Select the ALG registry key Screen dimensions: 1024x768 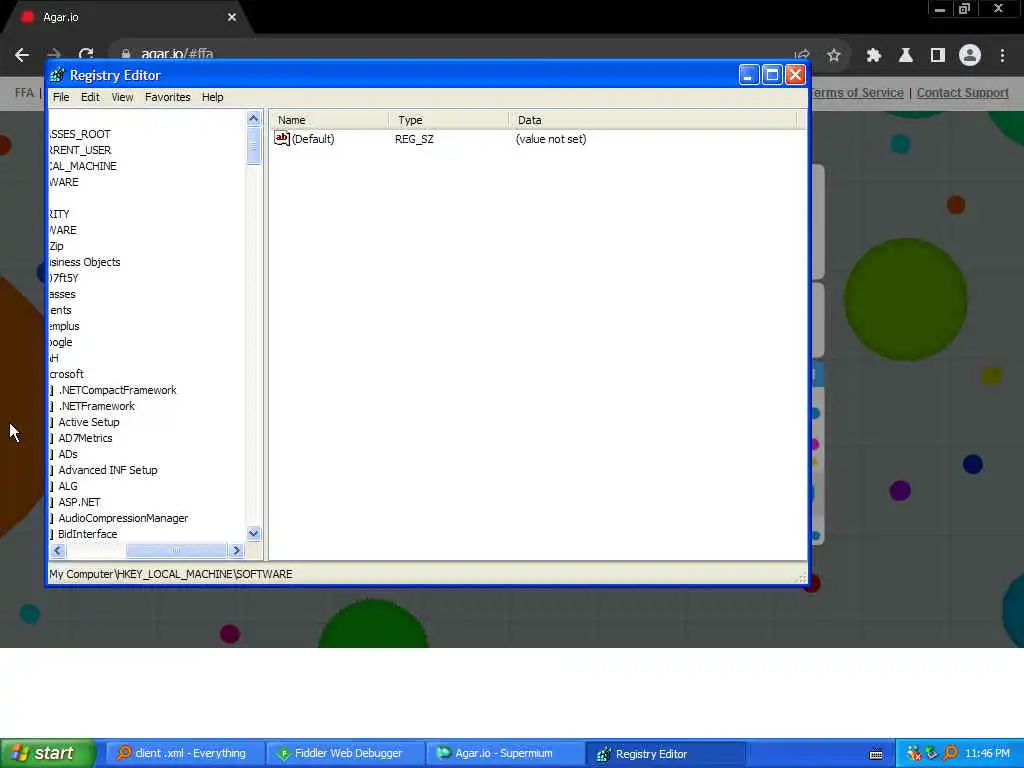point(68,486)
